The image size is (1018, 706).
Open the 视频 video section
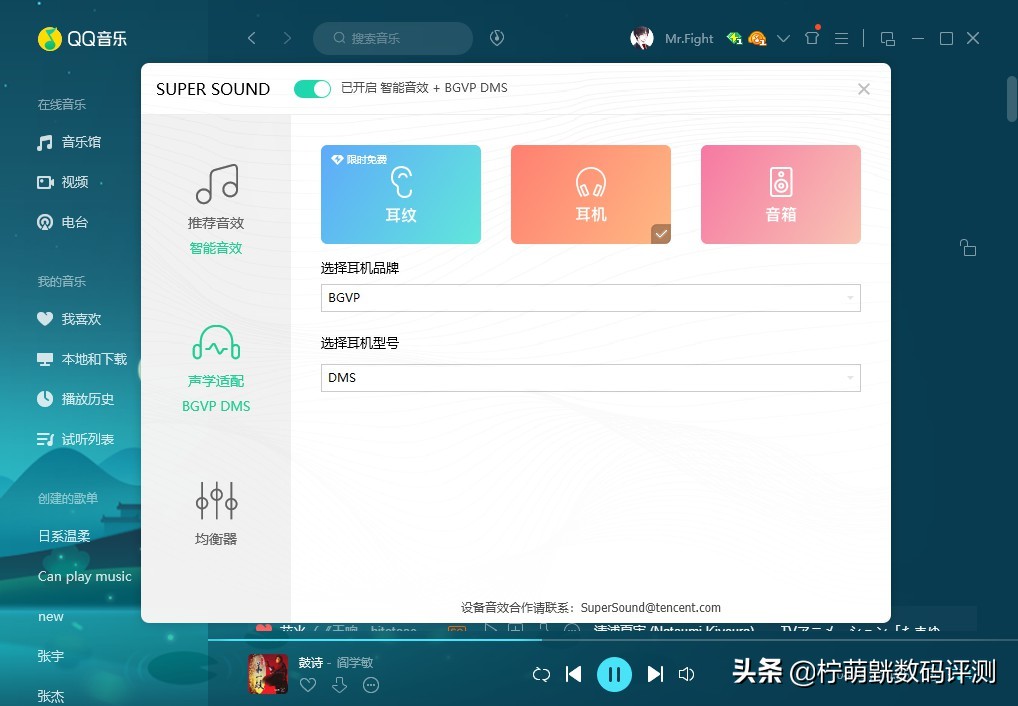[x=65, y=181]
